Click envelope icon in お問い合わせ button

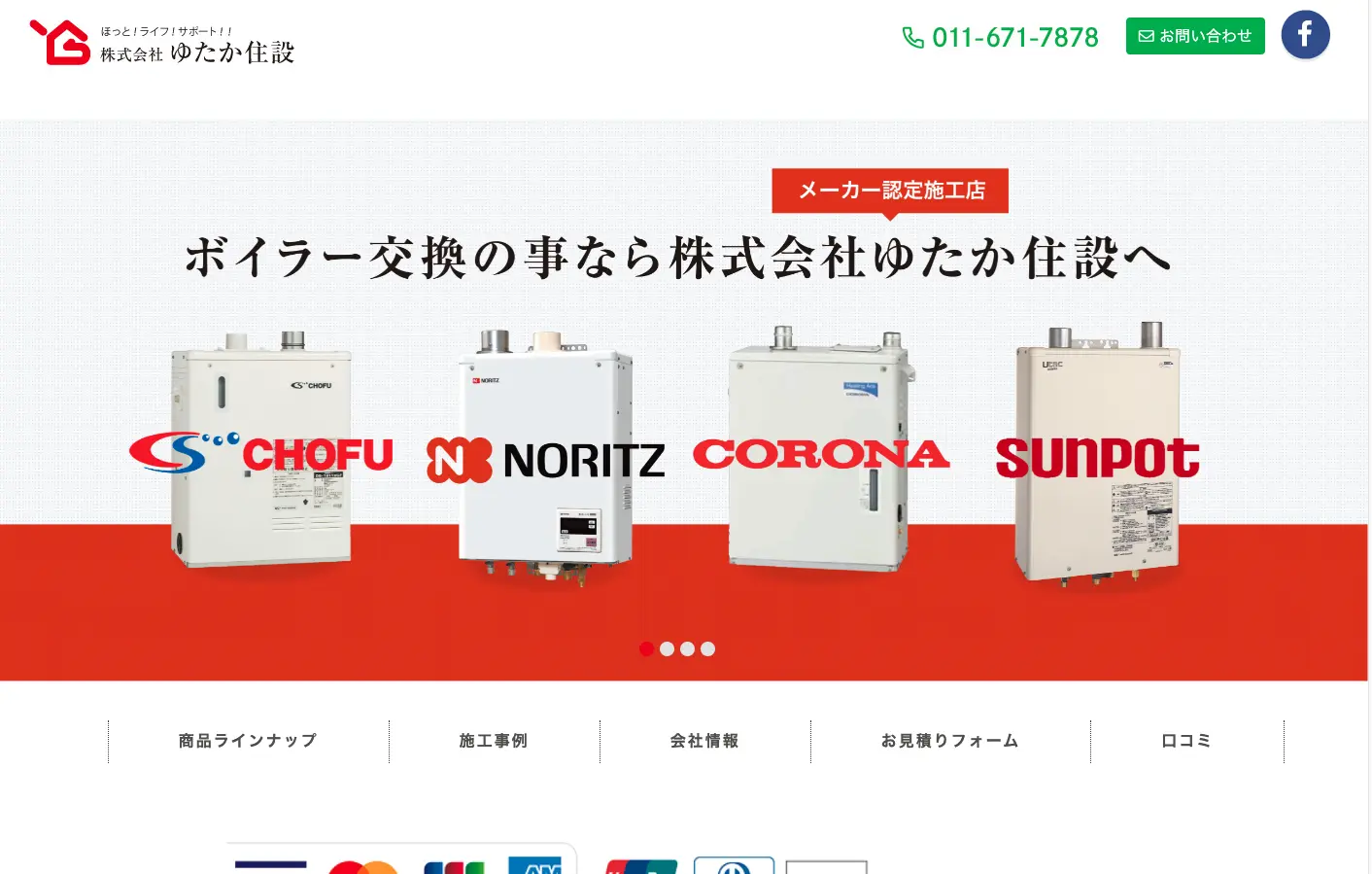click(x=1147, y=36)
